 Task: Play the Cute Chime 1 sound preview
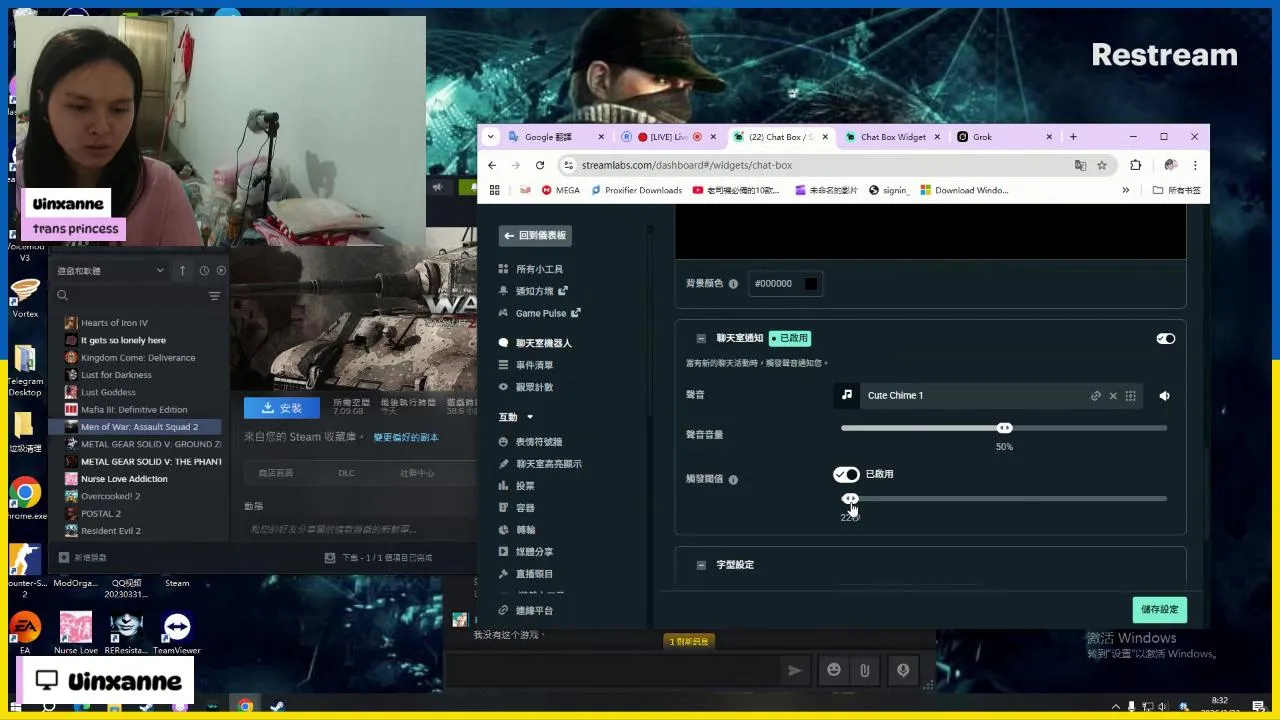pos(1164,396)
